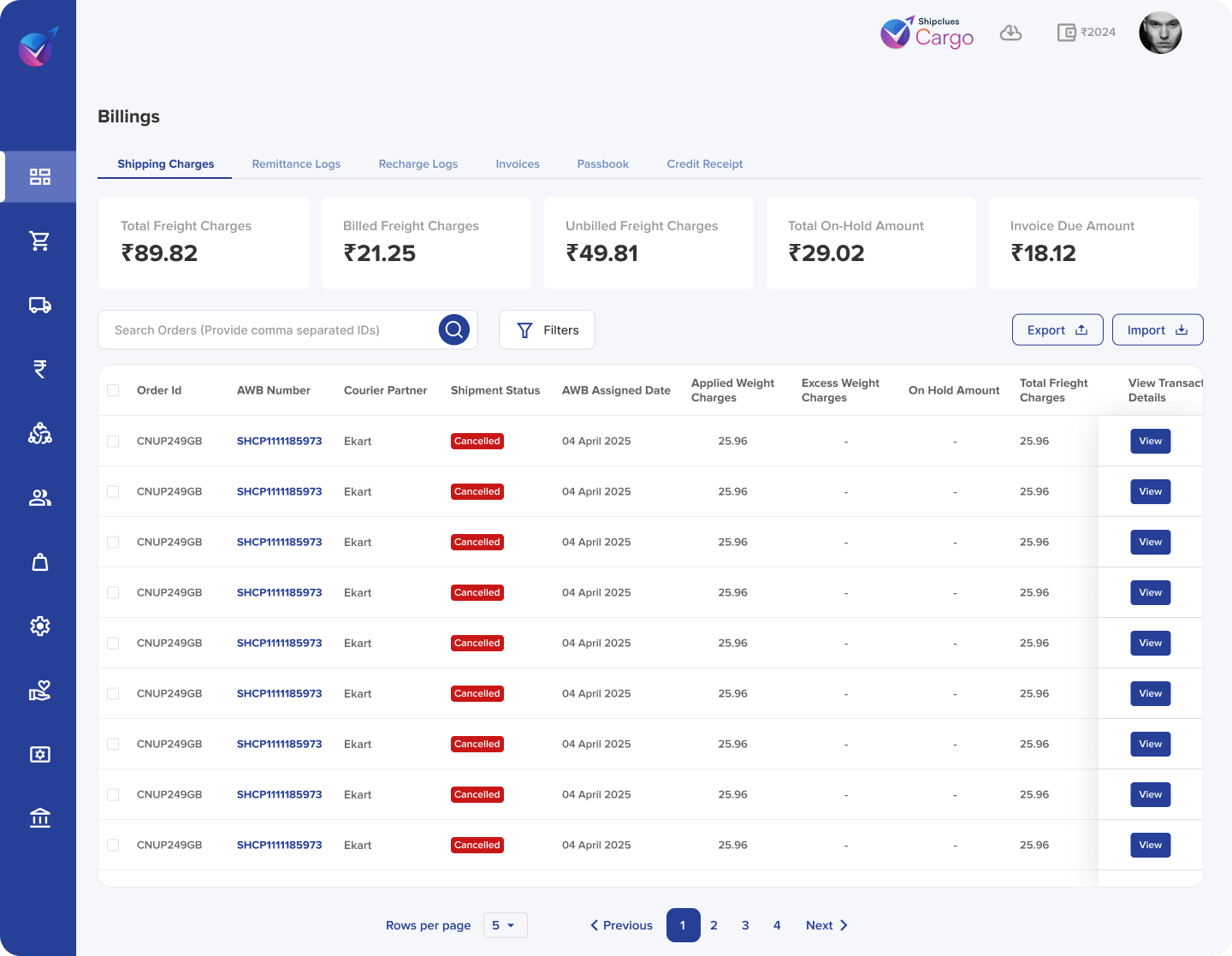Image resolution: width=1232 pixels, height=956 pixels.
Task: Open the dashboard grid icon in sidebar
Action: click(39, 177)
